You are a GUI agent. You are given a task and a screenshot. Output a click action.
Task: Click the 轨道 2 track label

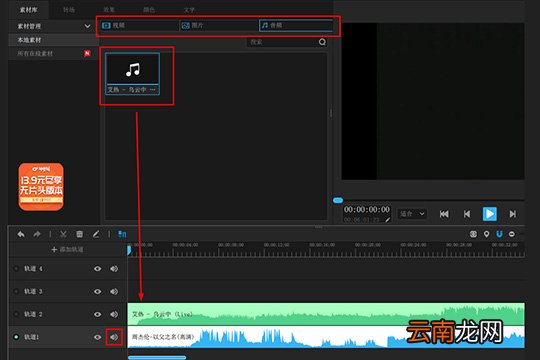coord(33,314)
